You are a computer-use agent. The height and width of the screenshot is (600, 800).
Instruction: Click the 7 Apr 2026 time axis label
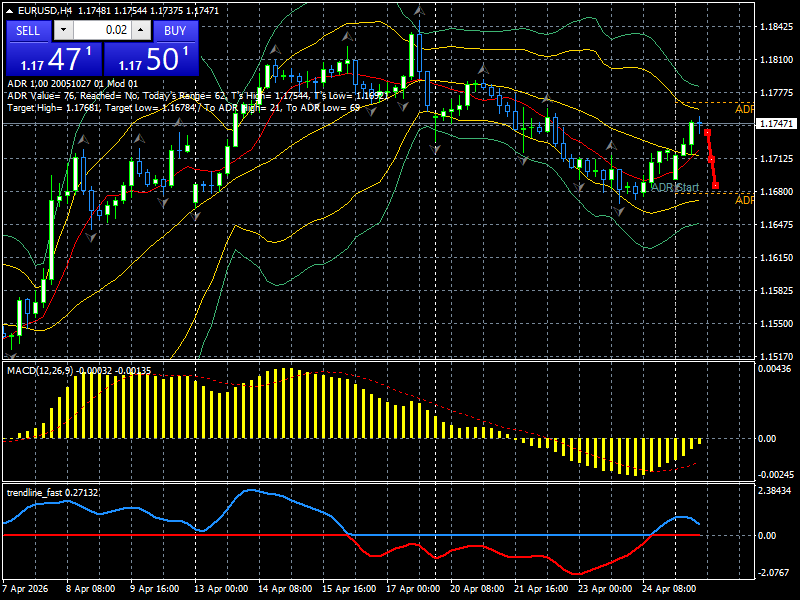coord(25,589)
